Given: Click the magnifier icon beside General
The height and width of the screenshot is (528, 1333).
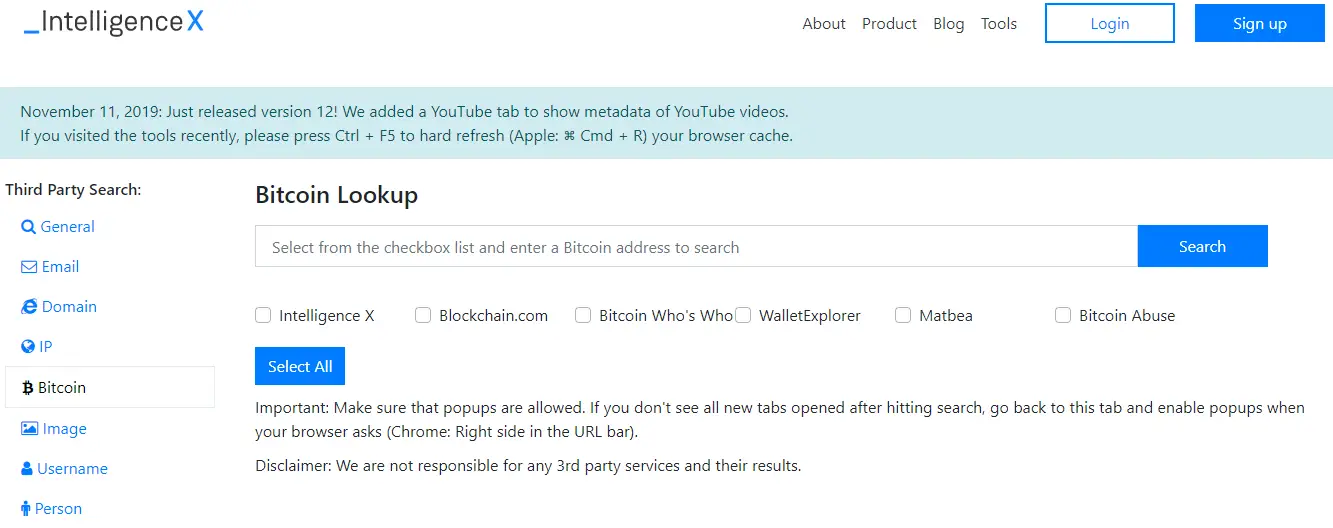Looking at the screenshot, I should 28,227.
